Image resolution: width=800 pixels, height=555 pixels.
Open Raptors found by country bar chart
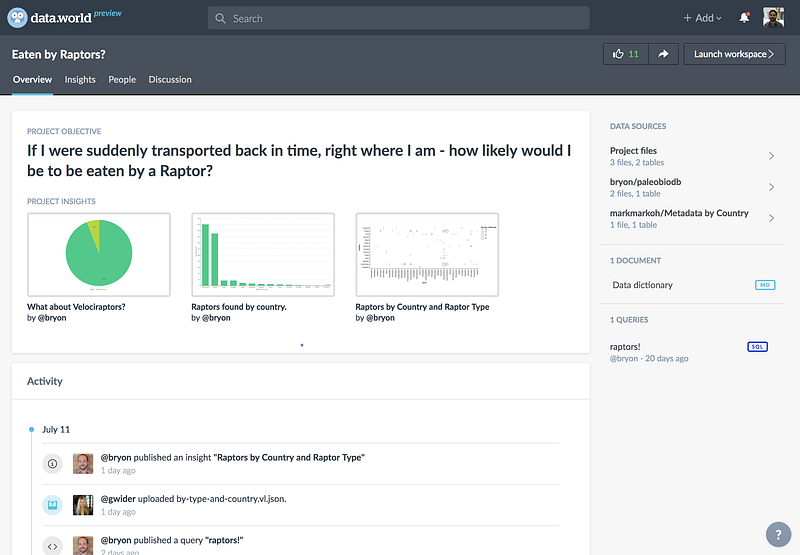[x=263, y=255]
